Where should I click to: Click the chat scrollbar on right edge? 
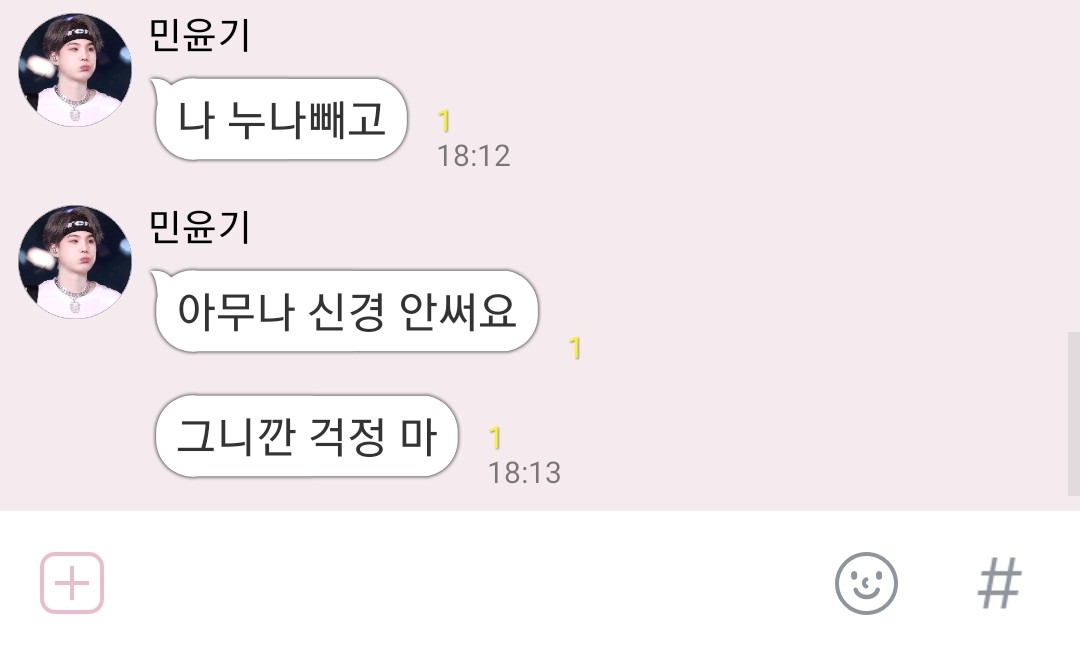(x=1074, y=413)
